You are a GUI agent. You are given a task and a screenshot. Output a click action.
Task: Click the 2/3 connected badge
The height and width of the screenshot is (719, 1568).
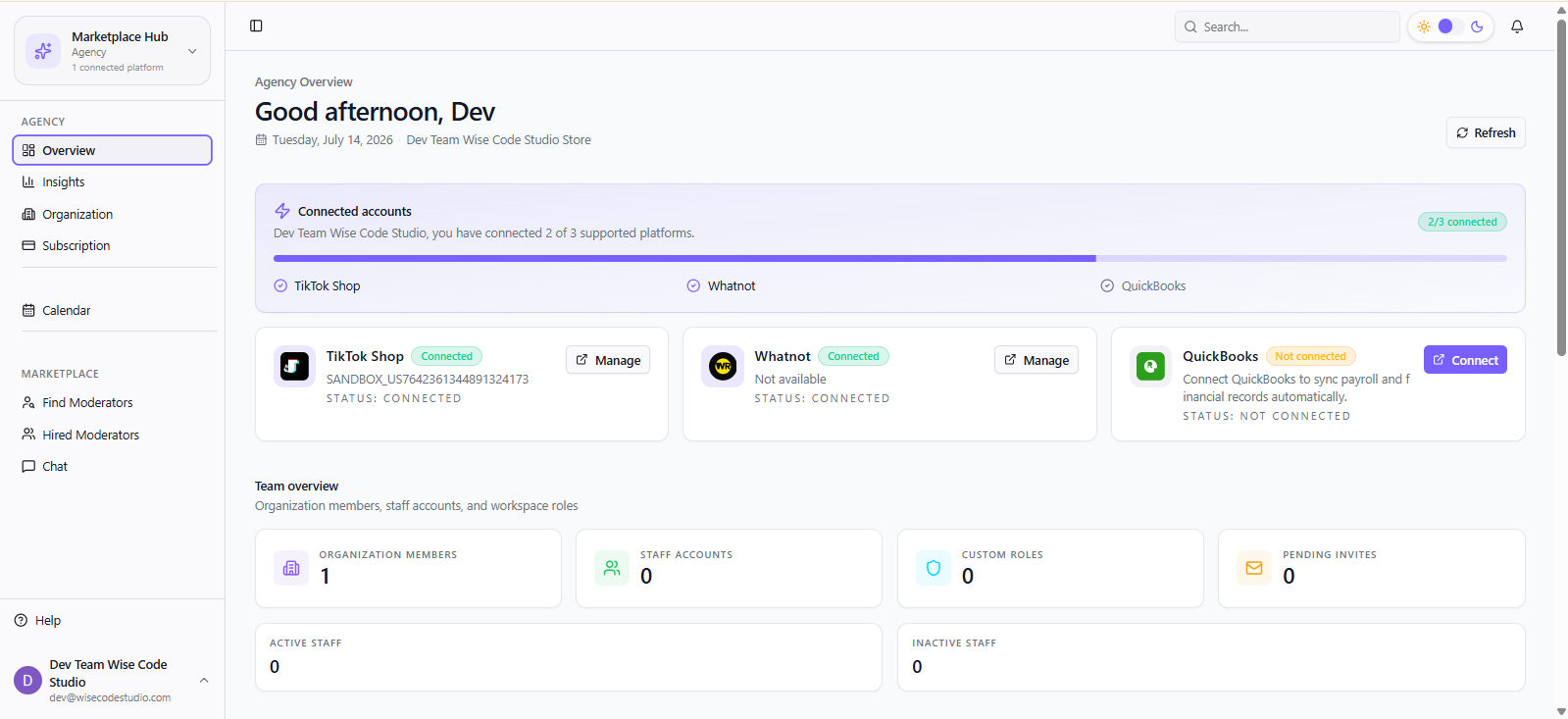[x=1462, y=222]
